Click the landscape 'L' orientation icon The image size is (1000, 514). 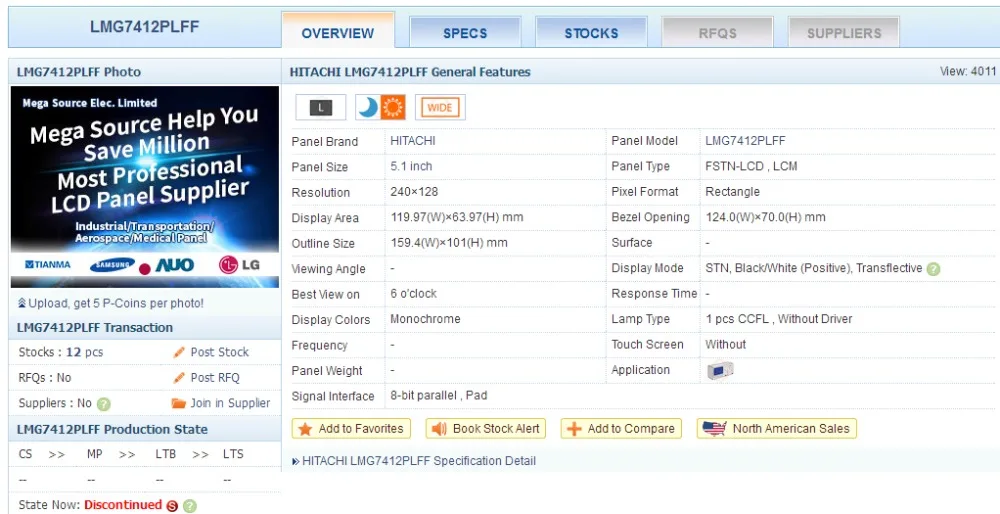pos(321,108)
